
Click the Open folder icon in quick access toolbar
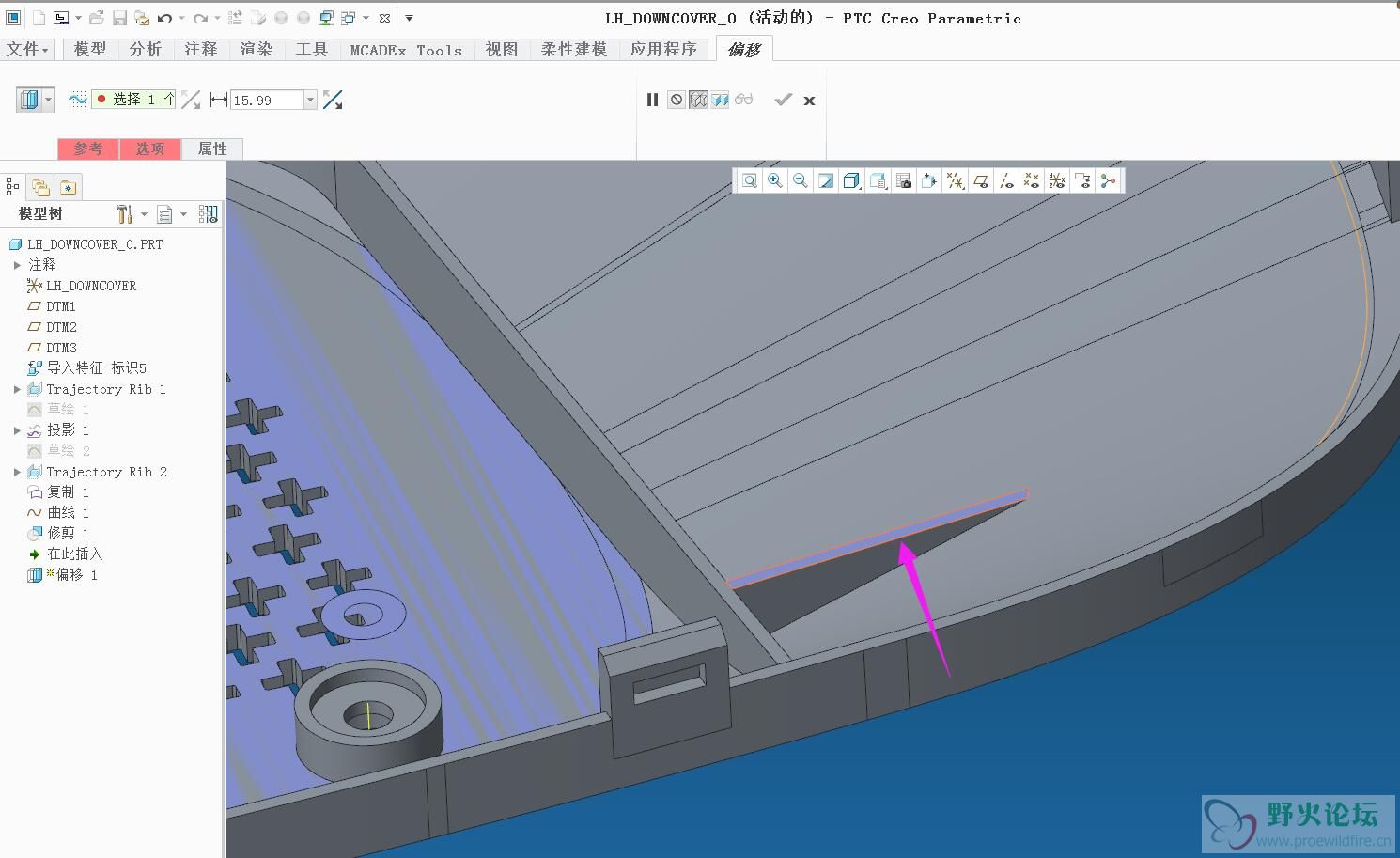coord(96,18)
